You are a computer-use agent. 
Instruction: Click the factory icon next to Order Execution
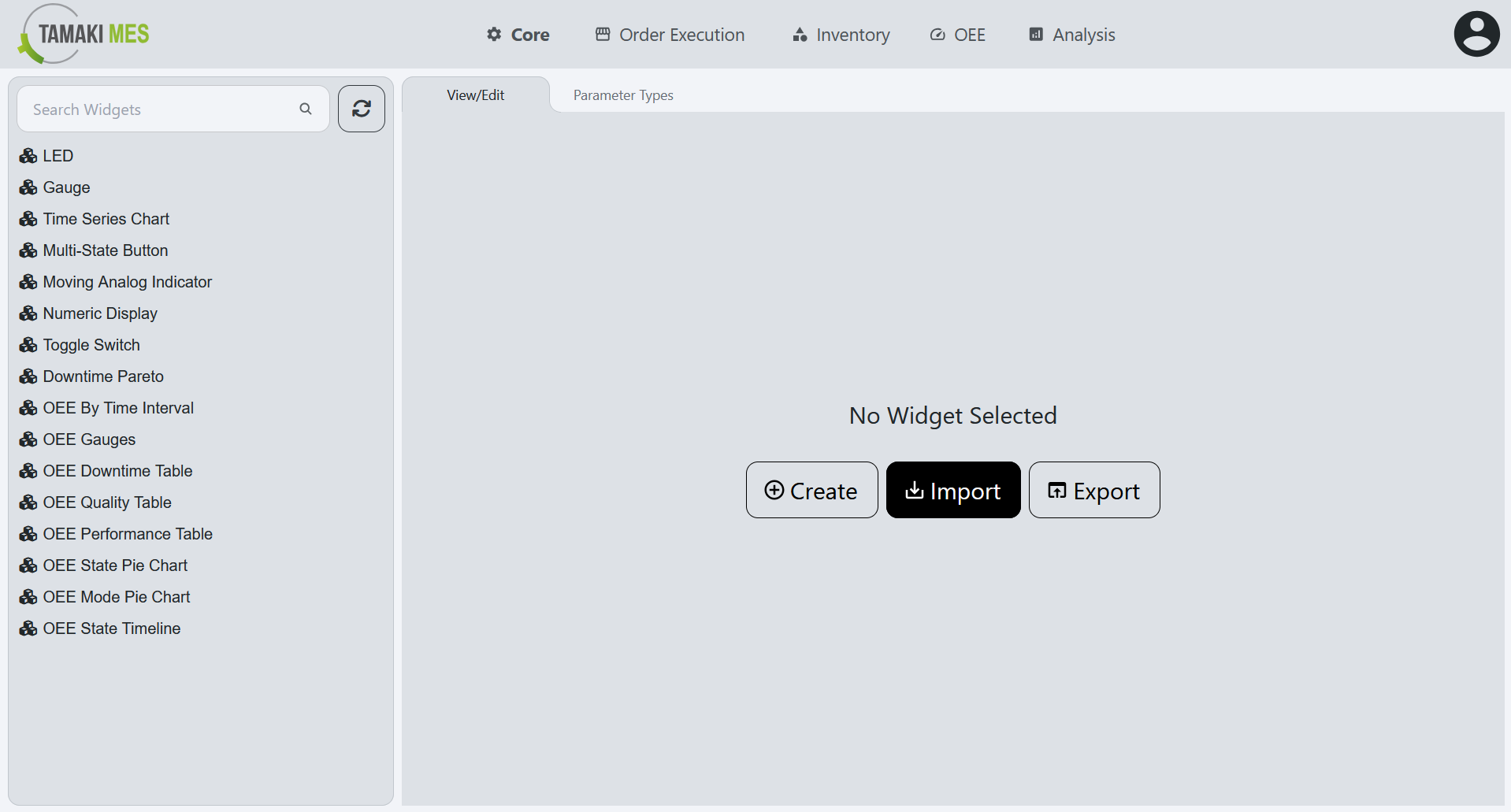tap(602, 34)
